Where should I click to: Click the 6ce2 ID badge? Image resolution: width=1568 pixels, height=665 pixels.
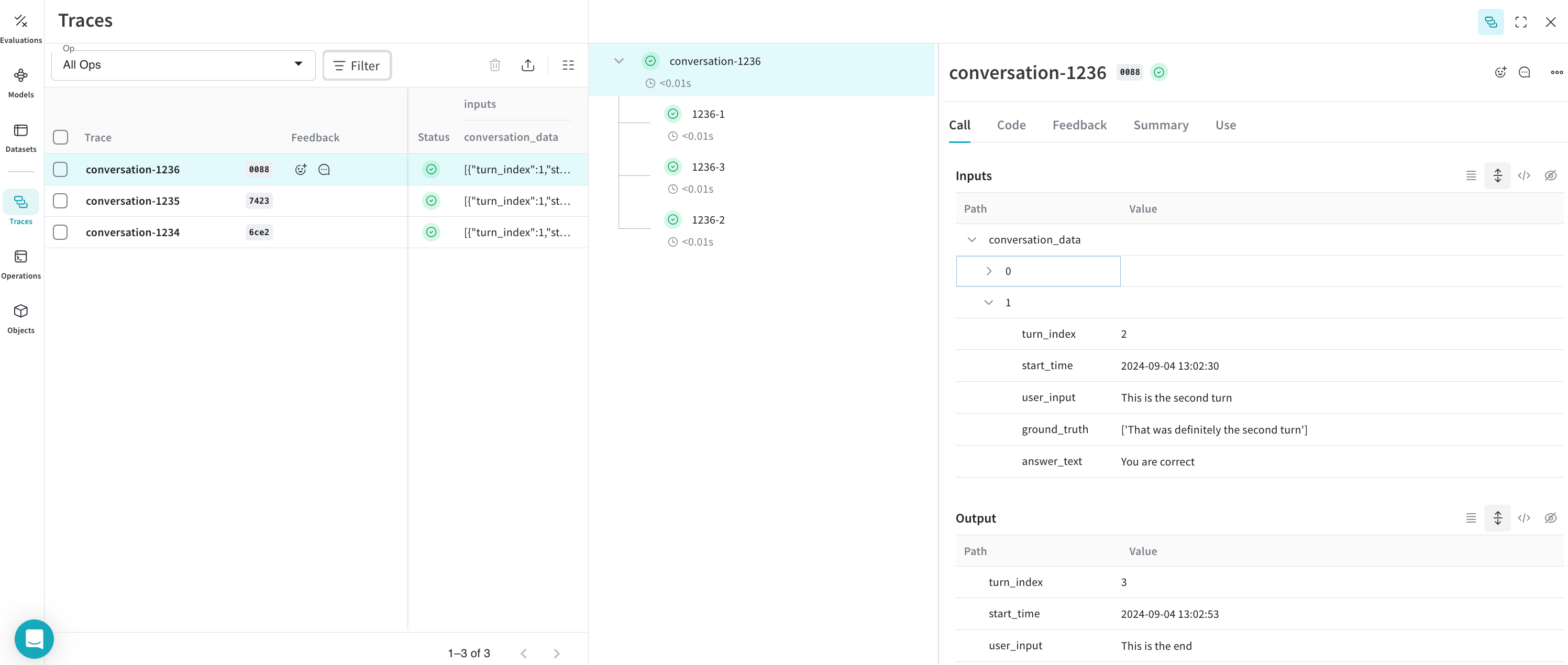pos(259,232)
